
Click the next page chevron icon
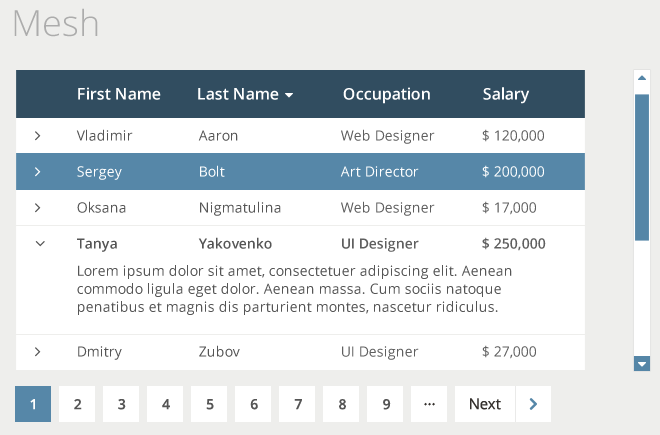(x=533, y=404)
